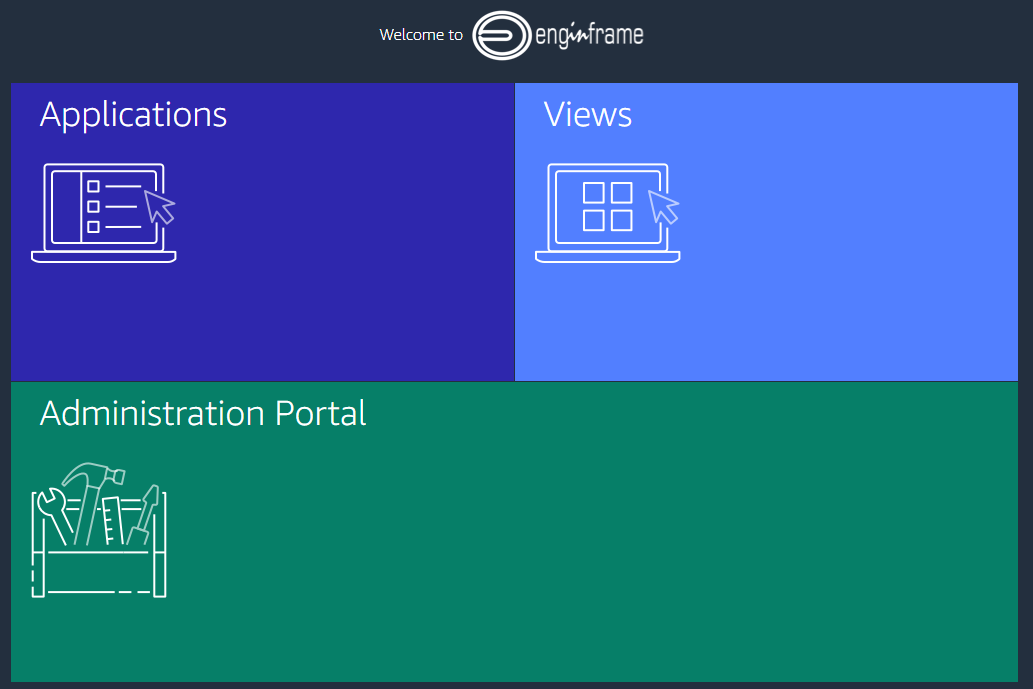The image size is (1033, 689).
Task: Click the Administration Portal toolbox icon
Action: (x=99, y=530)
